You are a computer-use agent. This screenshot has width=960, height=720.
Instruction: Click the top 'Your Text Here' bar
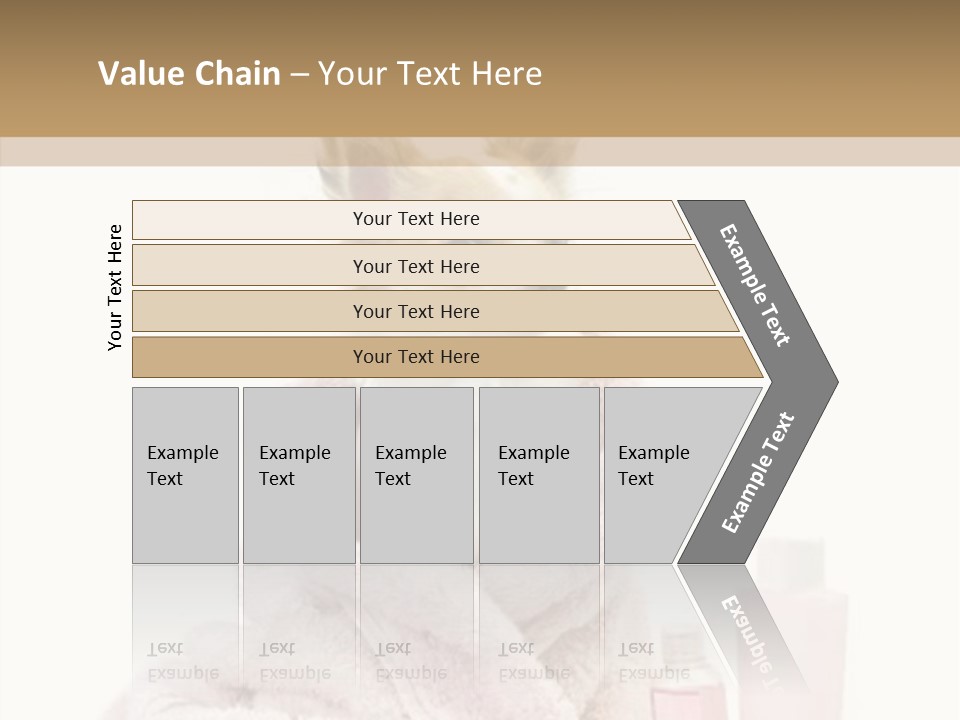(x=411, y=219)
